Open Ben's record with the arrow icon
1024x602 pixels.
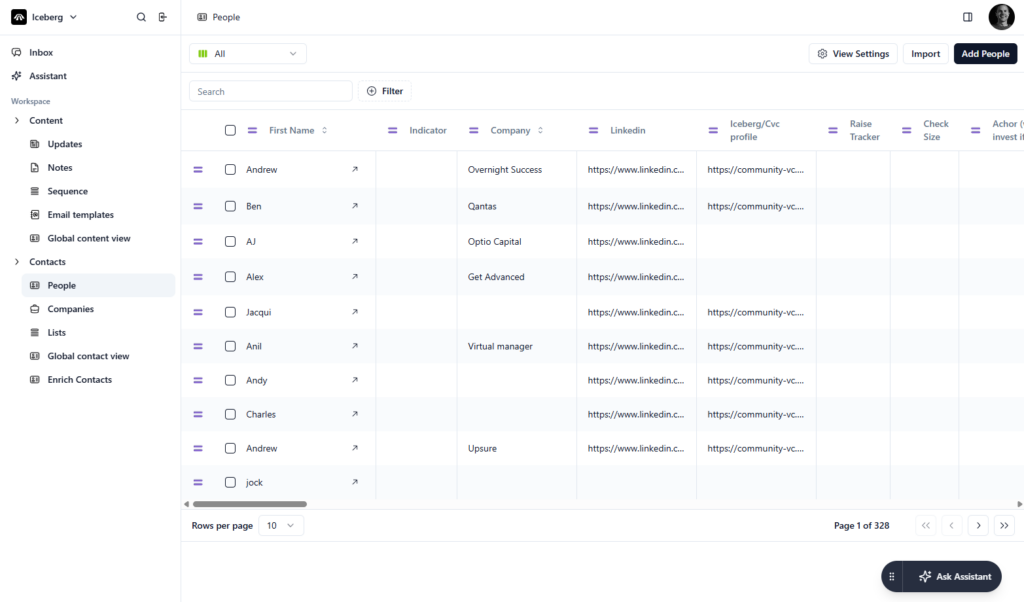354,206
